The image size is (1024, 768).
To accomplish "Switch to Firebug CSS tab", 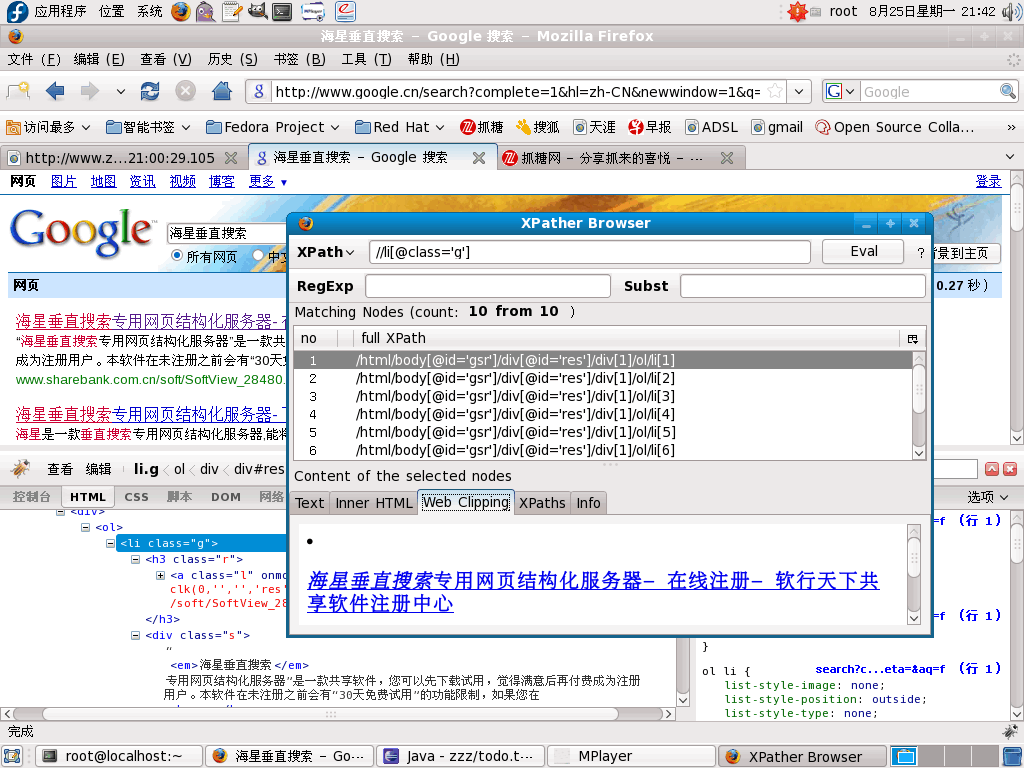I will pyautogui.click(x=136, y=497).
